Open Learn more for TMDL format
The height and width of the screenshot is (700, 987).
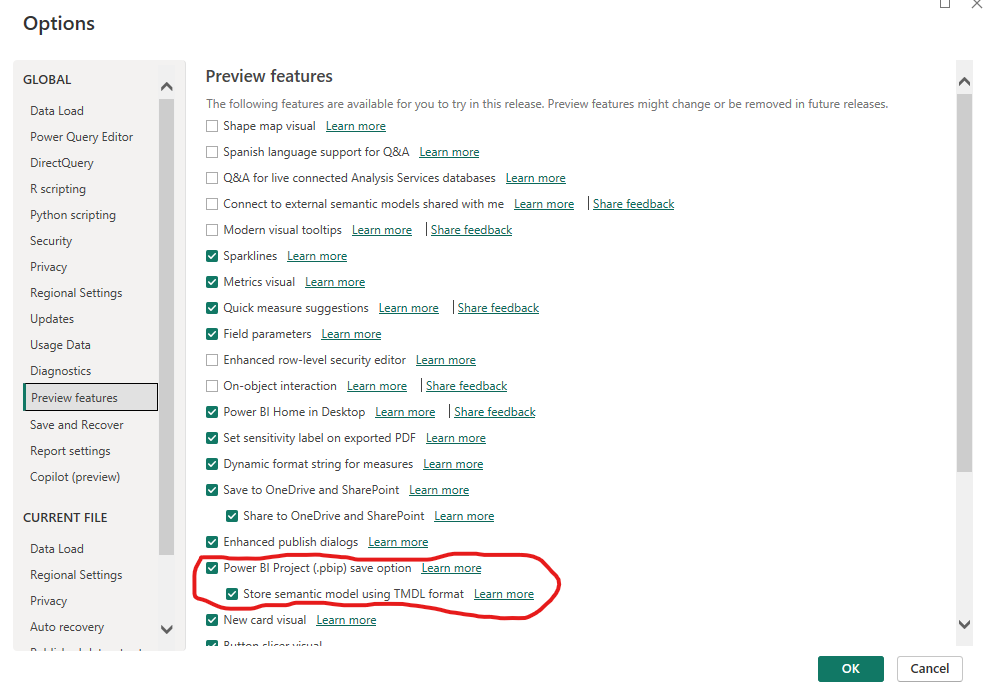pyautogui.click(x=504, y=594)
